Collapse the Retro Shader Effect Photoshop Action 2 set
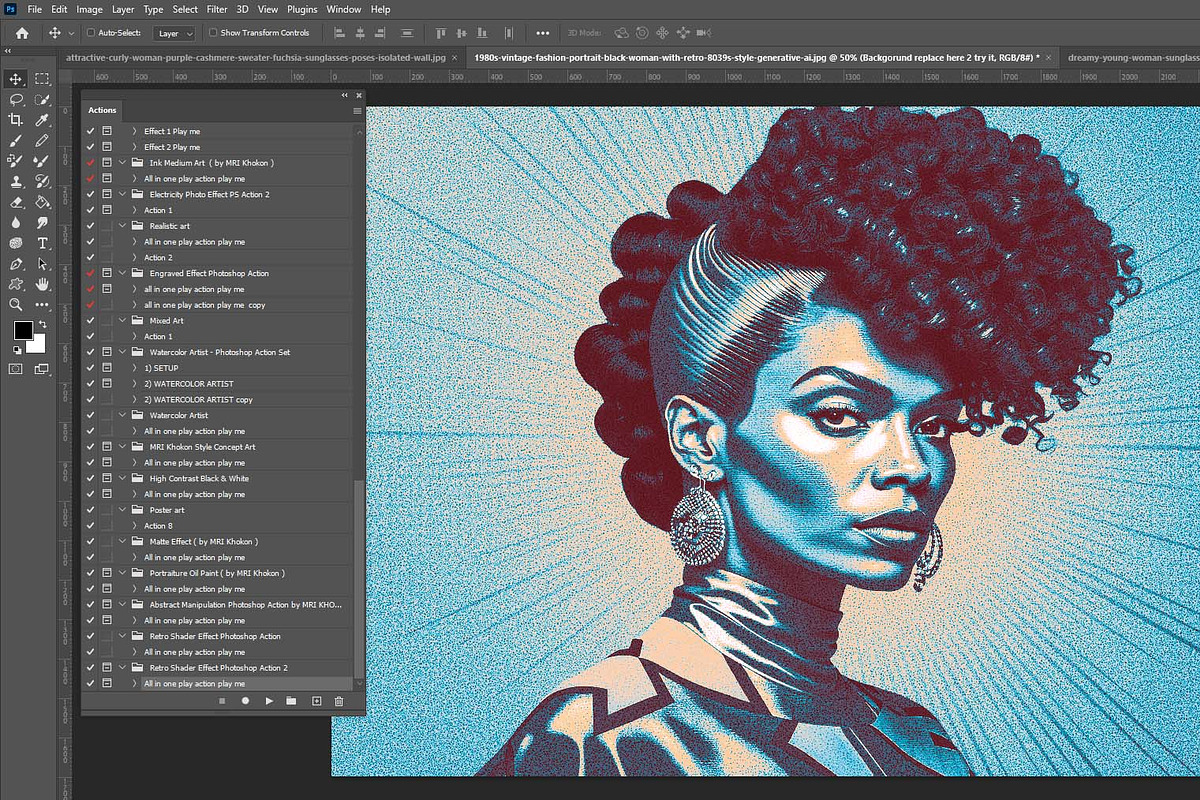Viewport: 1200px width, 800px height. (123, 668)
